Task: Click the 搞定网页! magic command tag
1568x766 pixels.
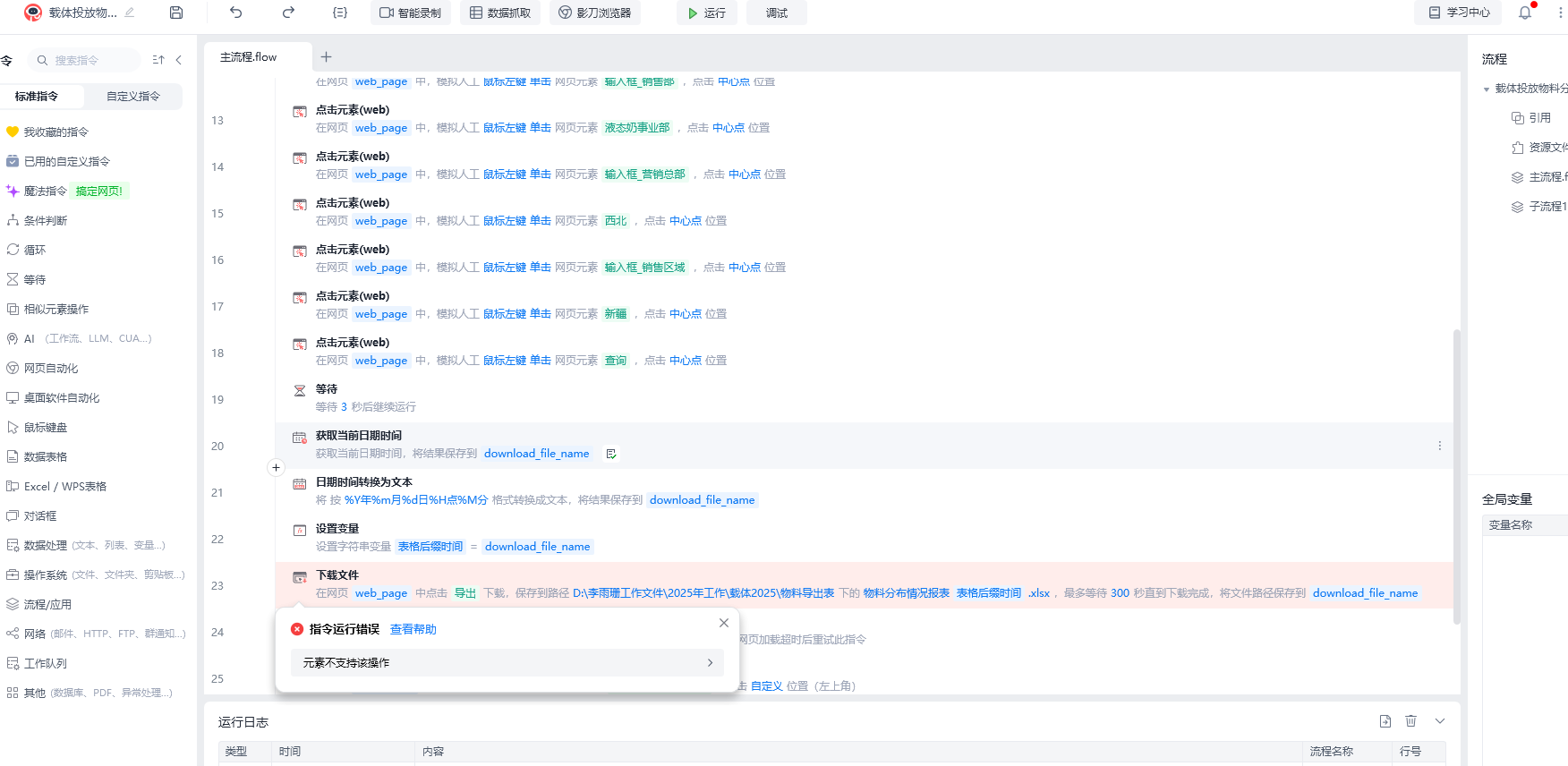Action: point(99,191)
